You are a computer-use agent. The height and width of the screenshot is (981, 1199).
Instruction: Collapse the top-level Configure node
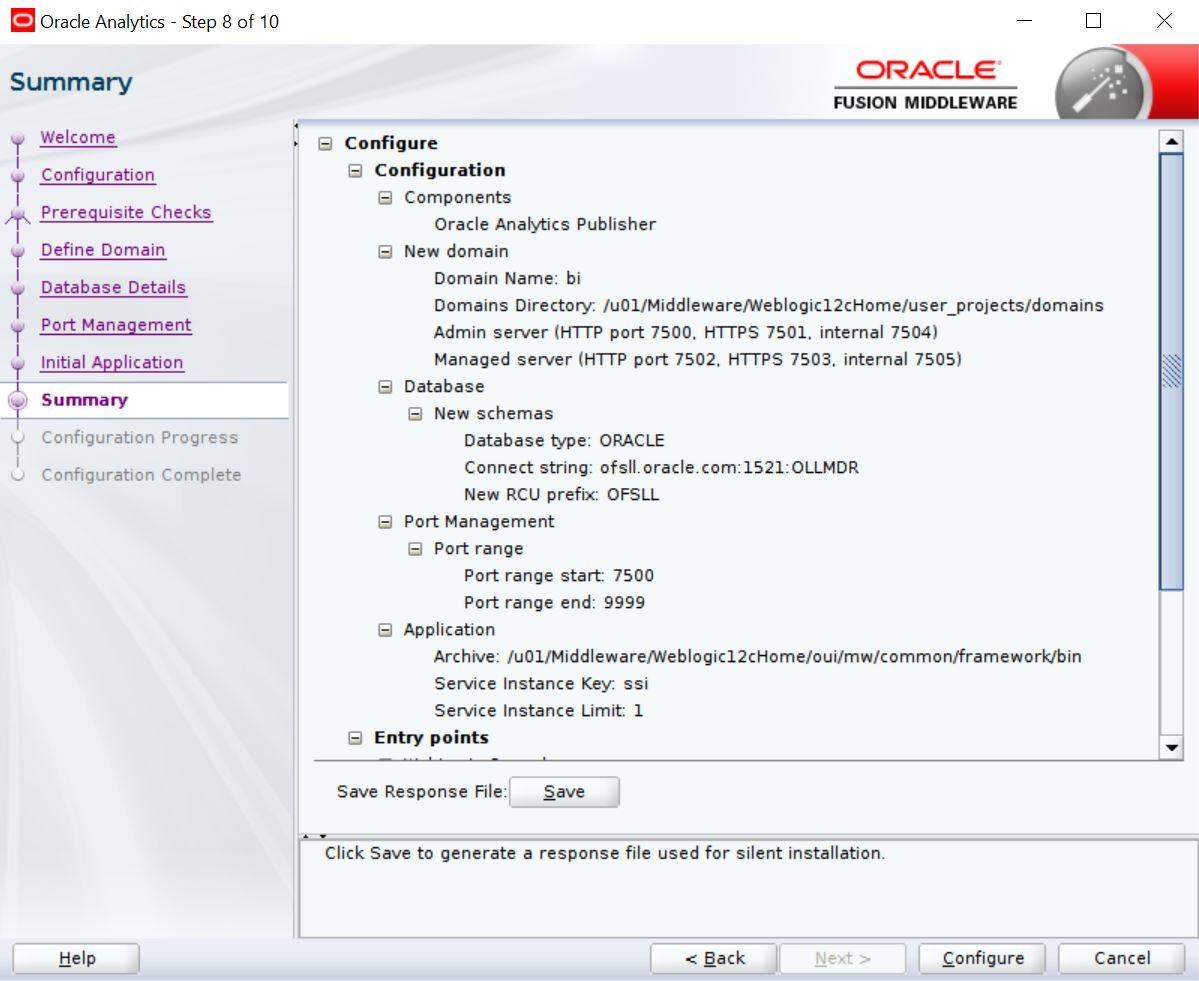326,144
